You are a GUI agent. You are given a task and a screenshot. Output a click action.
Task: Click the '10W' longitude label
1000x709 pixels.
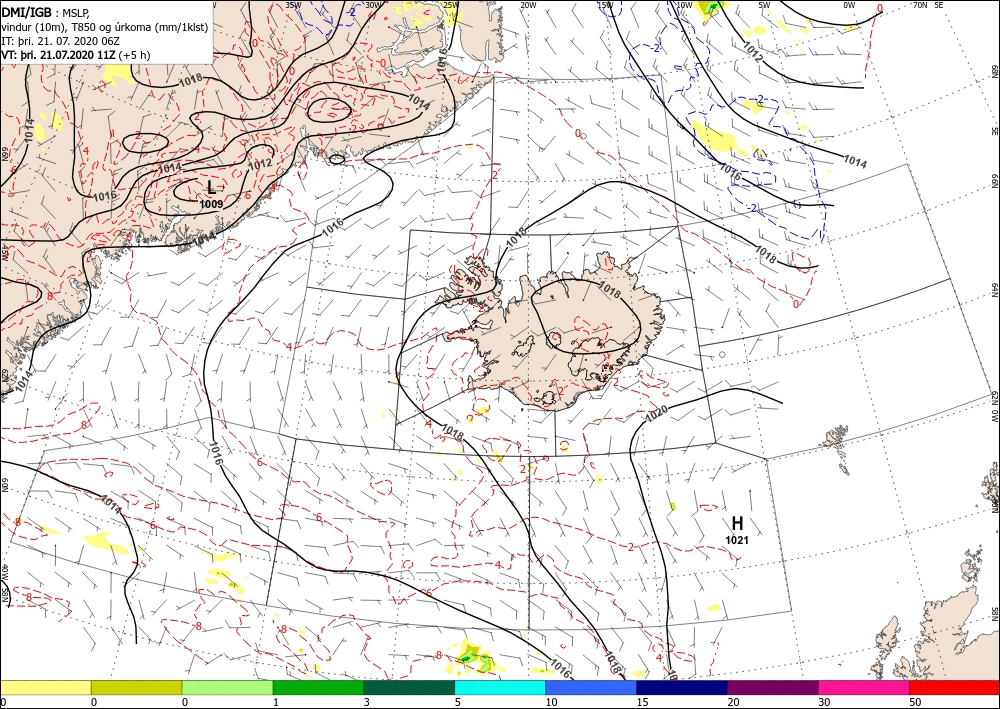(684, 5)
